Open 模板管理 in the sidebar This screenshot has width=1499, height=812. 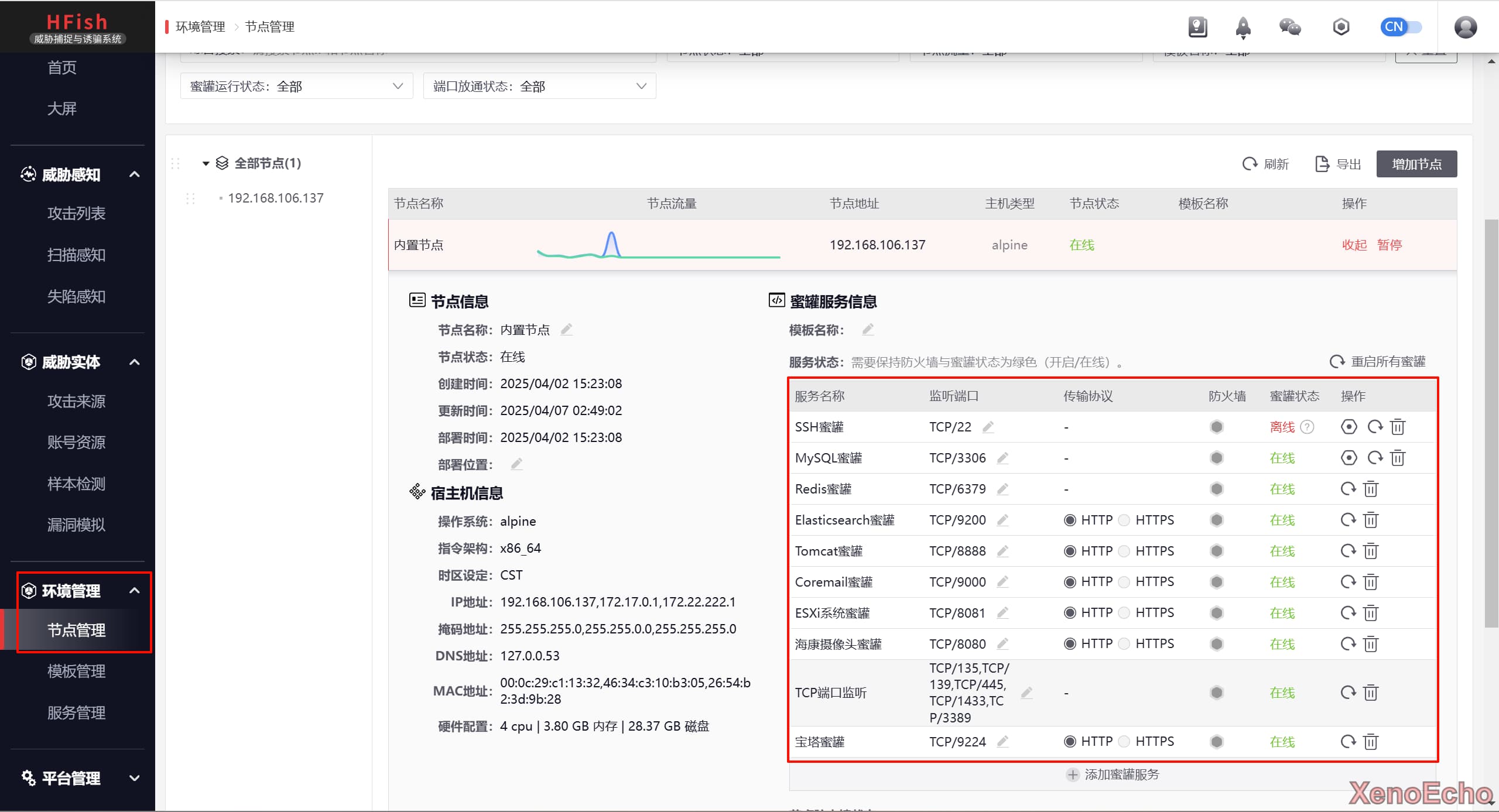(x=76, y=671)
